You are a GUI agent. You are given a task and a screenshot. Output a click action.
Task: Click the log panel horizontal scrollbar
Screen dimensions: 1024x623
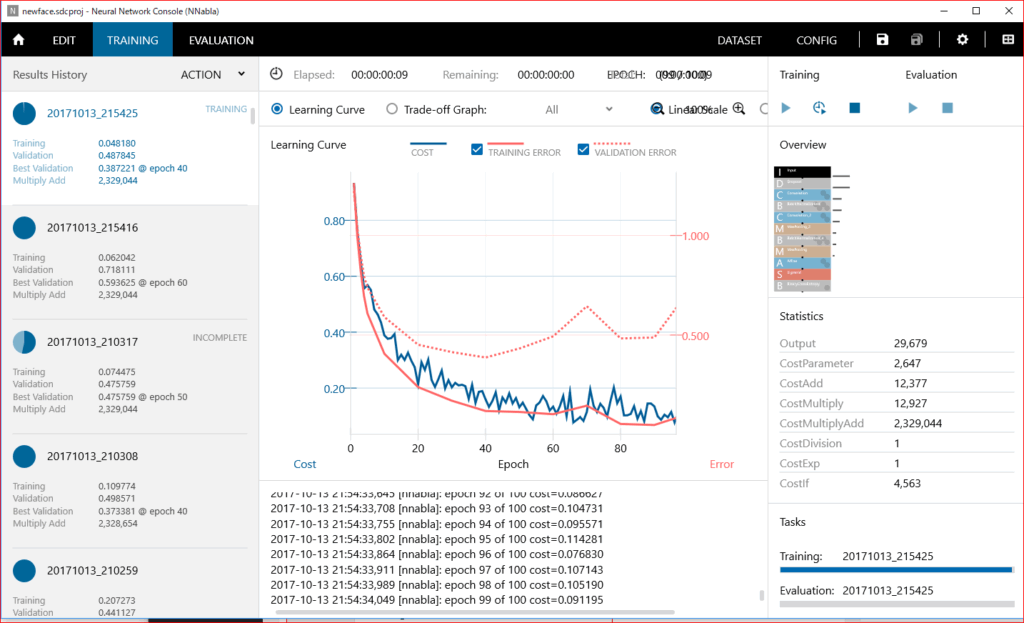(475, 613)
